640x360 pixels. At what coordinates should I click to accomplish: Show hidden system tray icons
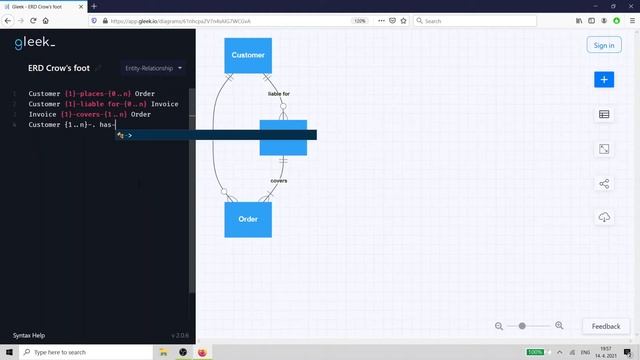tap(560, 352)
